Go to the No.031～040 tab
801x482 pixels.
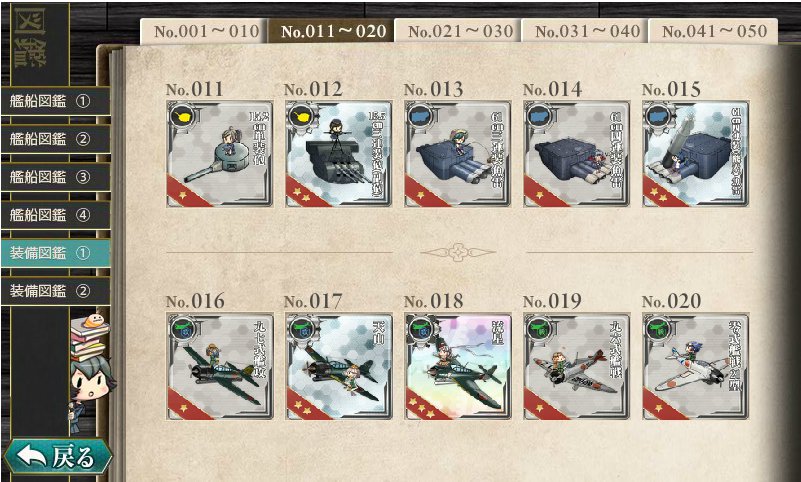pyautogui.click(x=585, y=31)
